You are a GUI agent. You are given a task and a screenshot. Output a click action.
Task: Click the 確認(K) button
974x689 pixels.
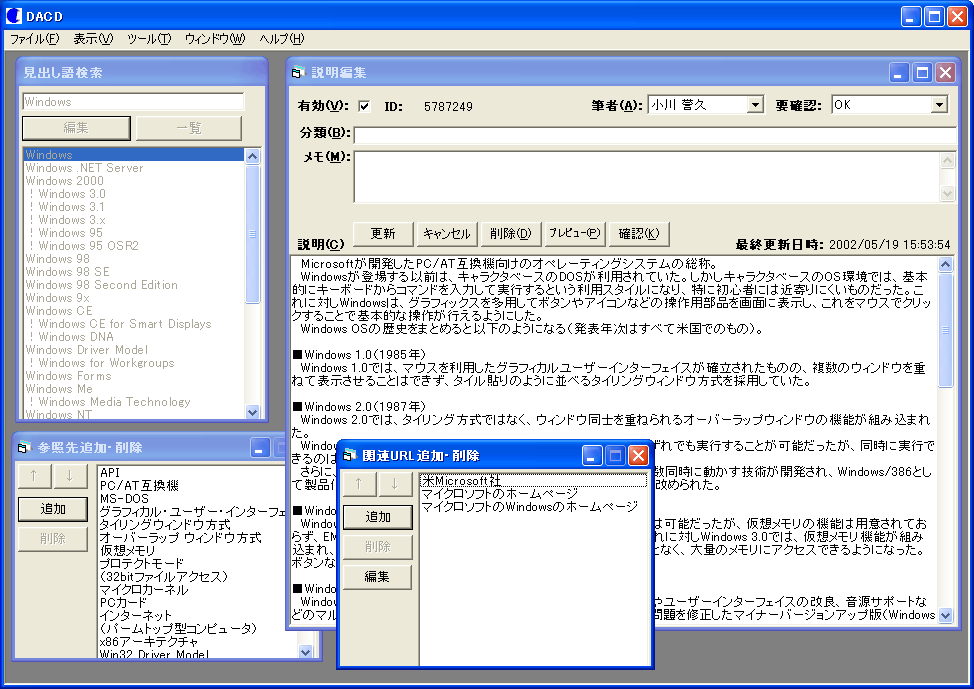coord(639,234)
